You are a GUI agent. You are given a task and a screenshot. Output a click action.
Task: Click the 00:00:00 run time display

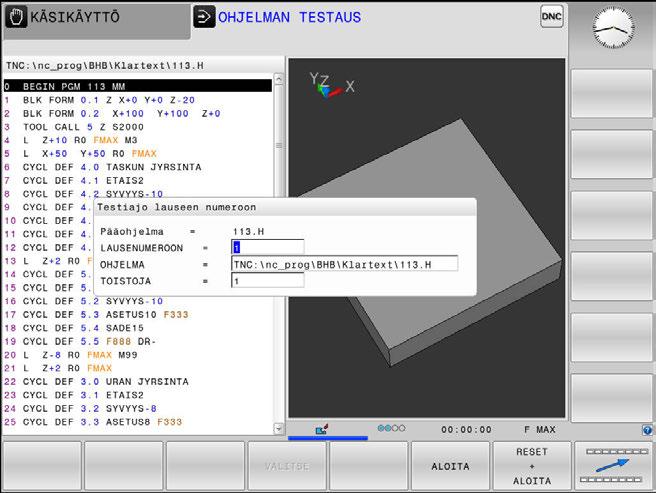point(466,429)
